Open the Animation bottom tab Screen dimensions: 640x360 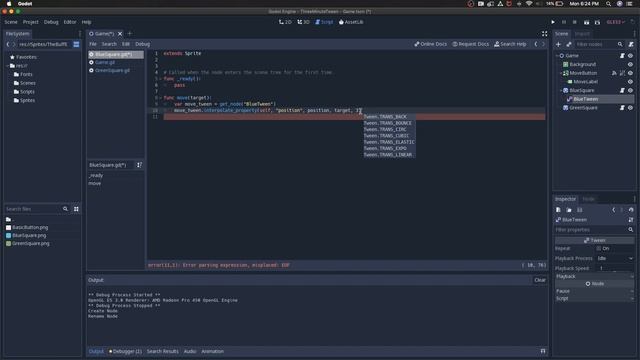click(213, 351)
